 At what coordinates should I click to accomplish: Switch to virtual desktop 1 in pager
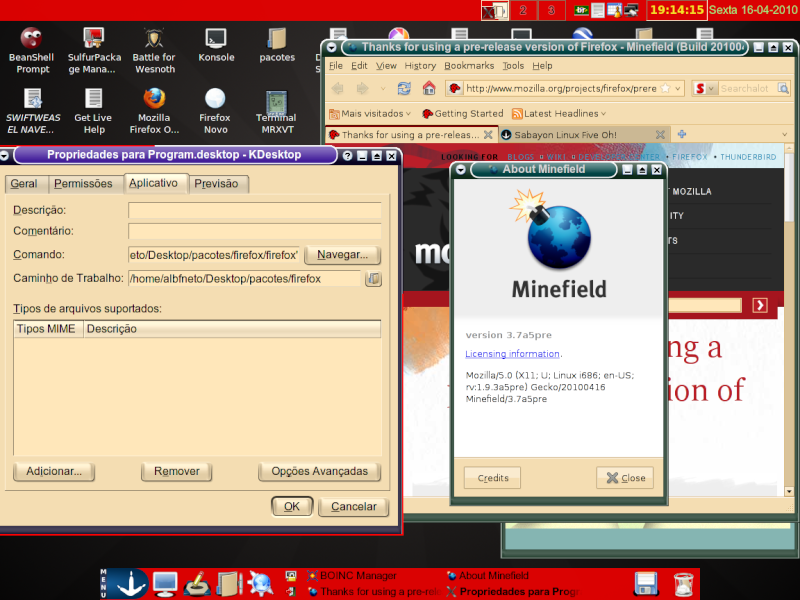click(x=495, y=10)
